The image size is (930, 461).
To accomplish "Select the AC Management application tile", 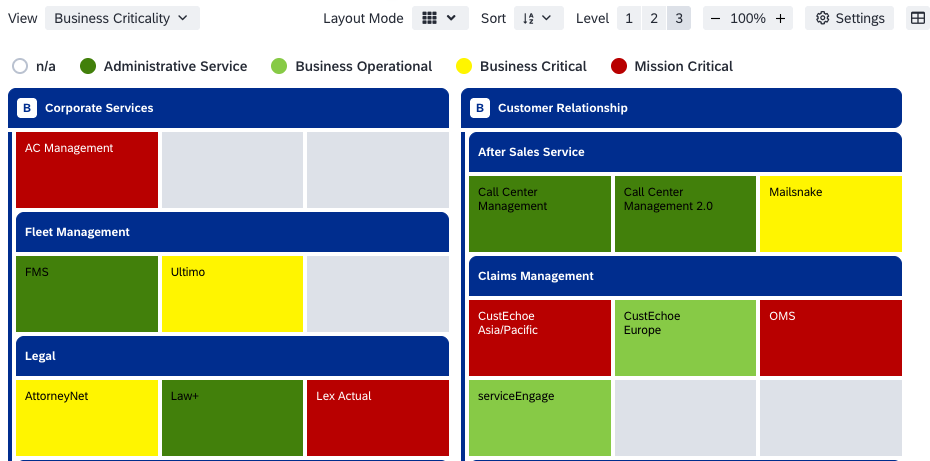I will tap(87, 170).
